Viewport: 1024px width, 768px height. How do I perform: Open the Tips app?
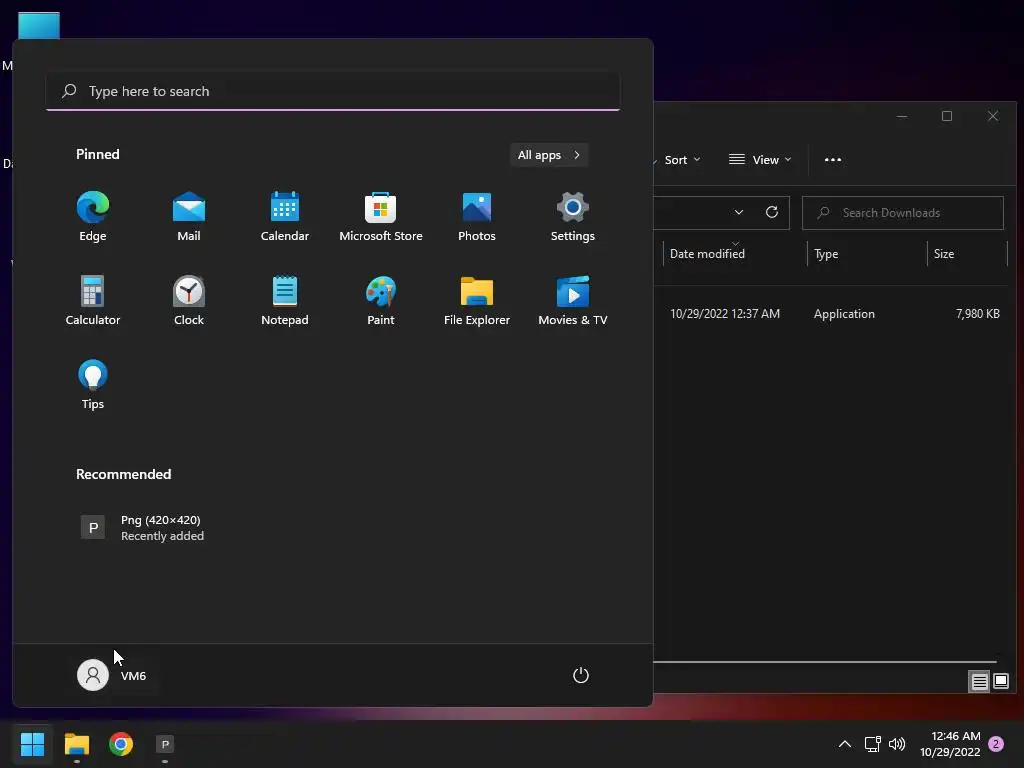[x=93, y=385]
